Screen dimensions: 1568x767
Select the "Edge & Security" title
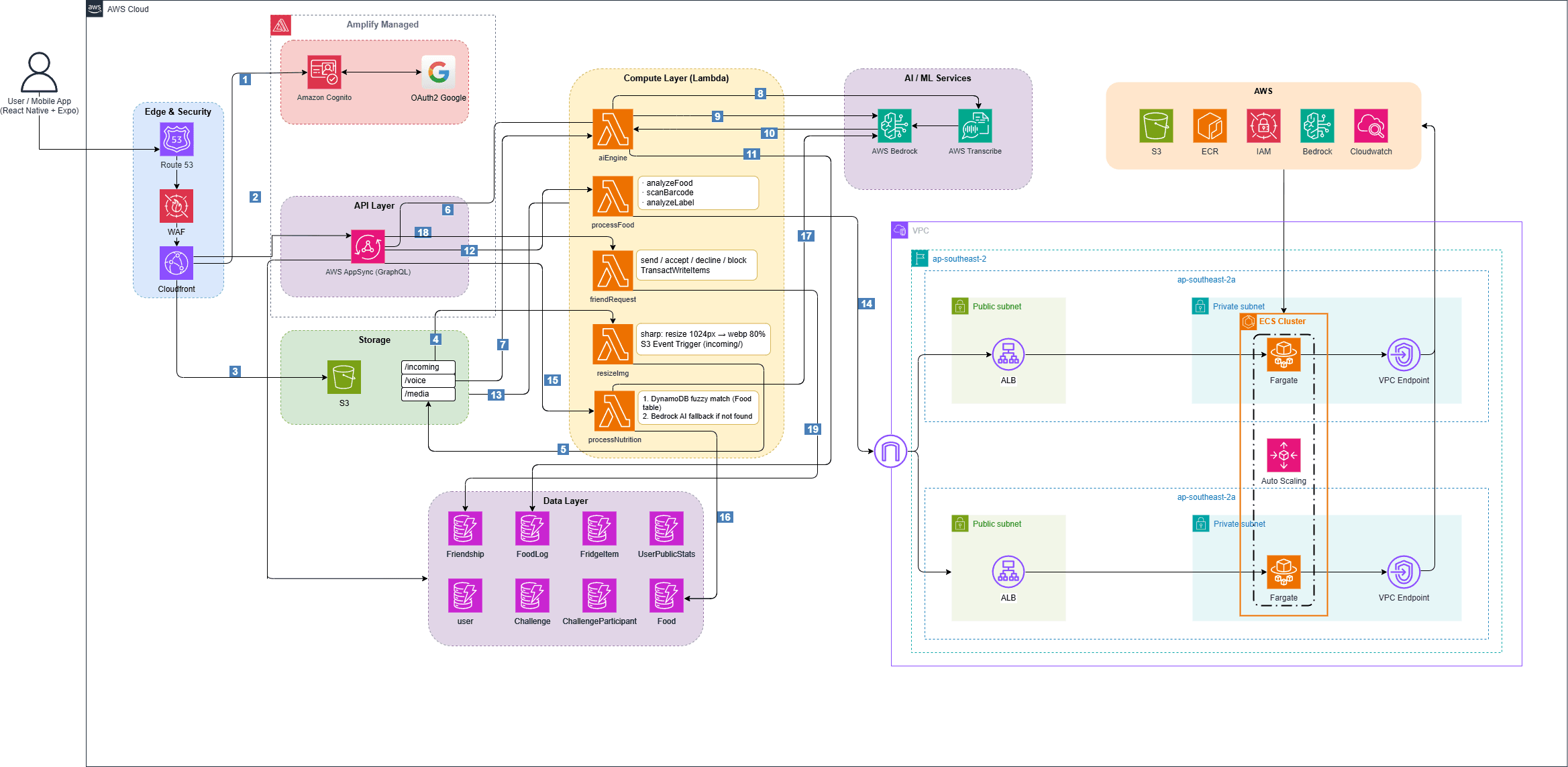click(x=178, y=111)
